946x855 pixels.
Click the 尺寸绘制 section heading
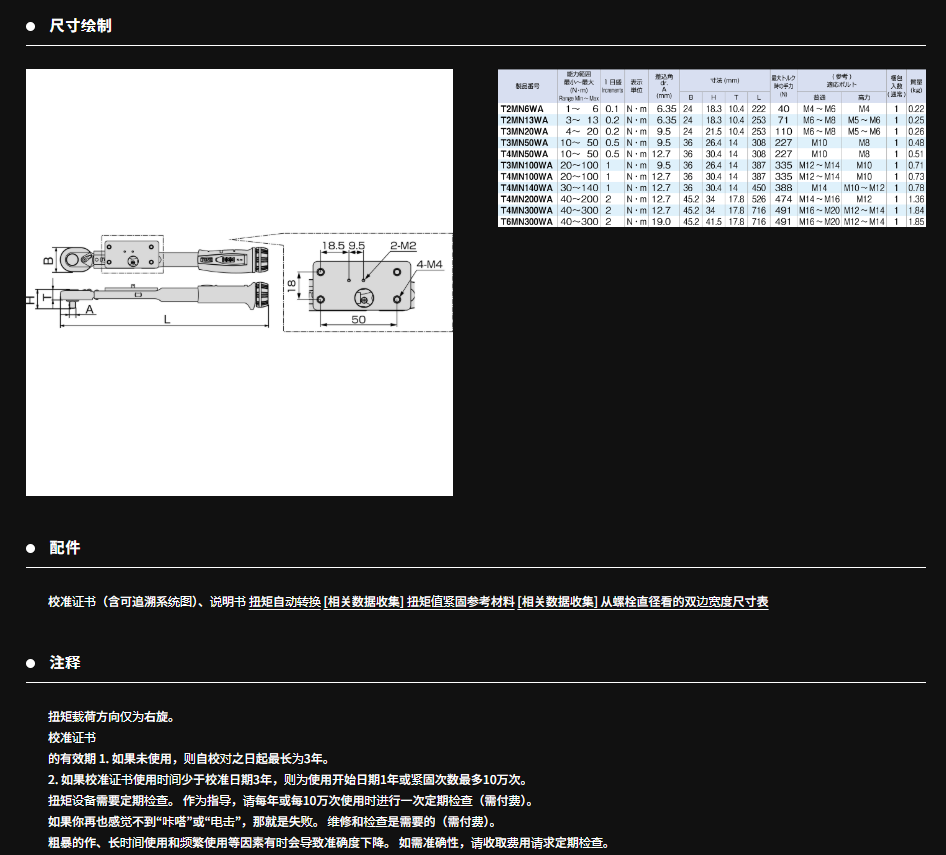coord(81,25)
